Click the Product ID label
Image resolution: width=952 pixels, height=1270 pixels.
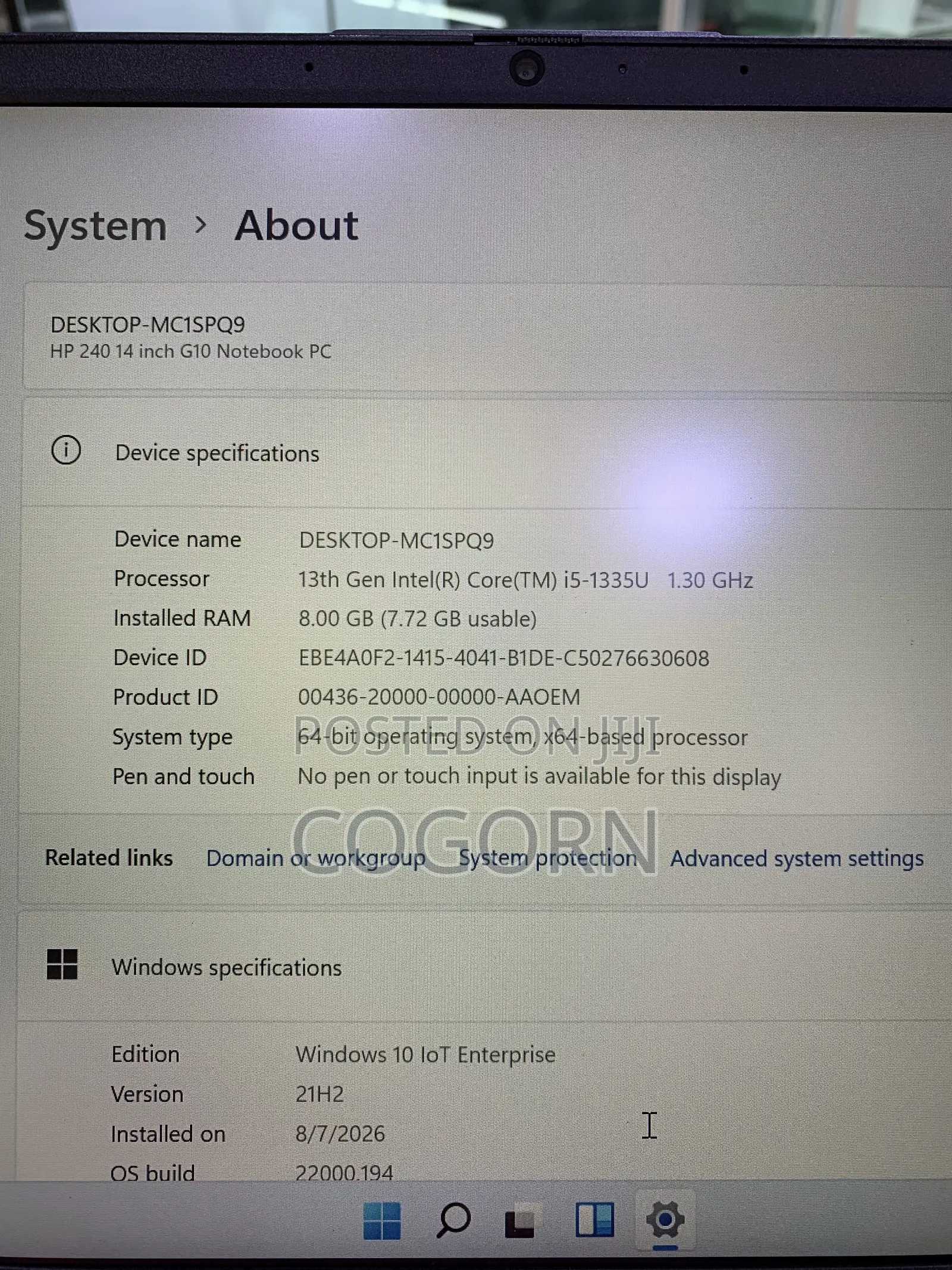pyautogui.click(x=165, y=697)
